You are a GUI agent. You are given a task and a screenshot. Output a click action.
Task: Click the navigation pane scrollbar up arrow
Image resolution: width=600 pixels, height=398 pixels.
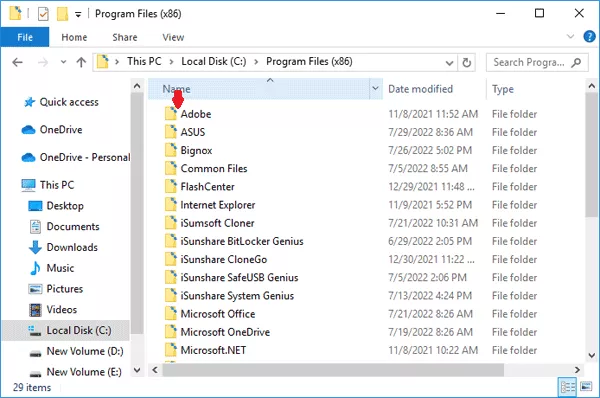(x=137, y=86)
